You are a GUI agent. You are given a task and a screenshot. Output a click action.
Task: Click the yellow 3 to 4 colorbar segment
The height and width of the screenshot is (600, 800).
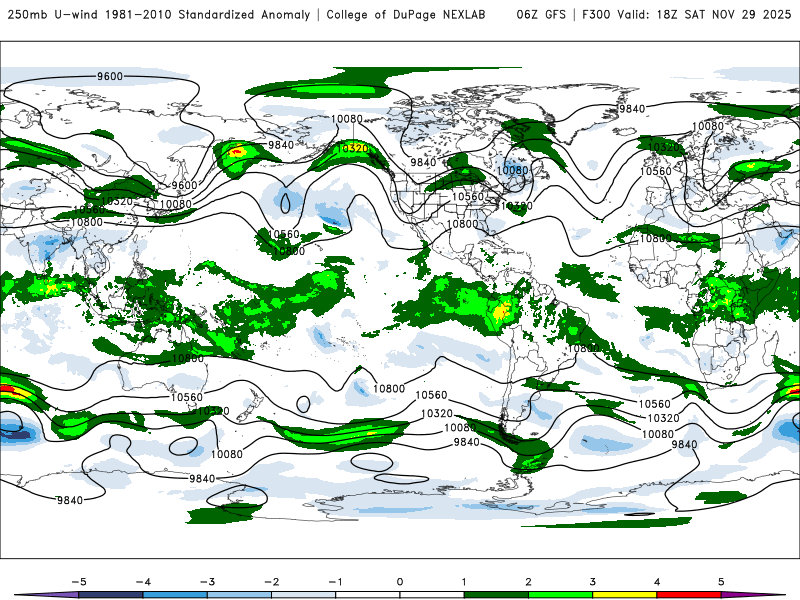coord(625,595)
